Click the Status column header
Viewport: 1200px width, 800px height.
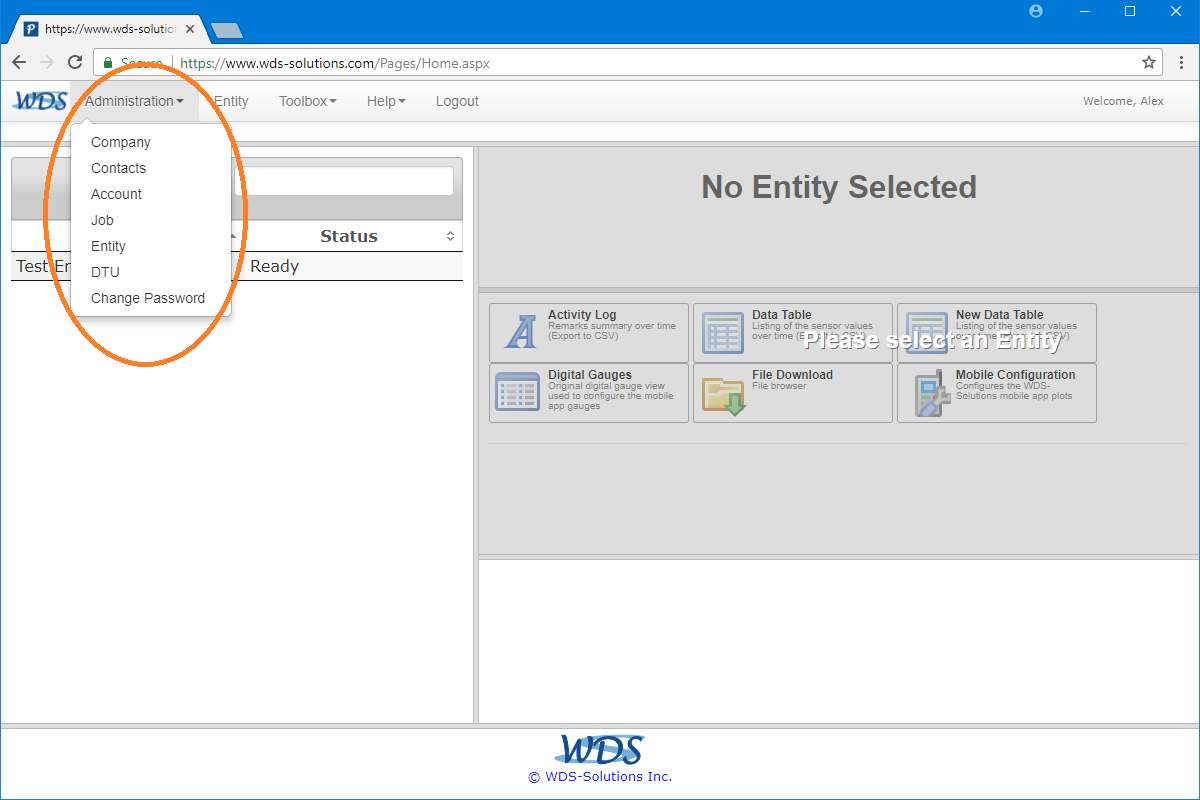pyautogui.click(x=349, y=236)
